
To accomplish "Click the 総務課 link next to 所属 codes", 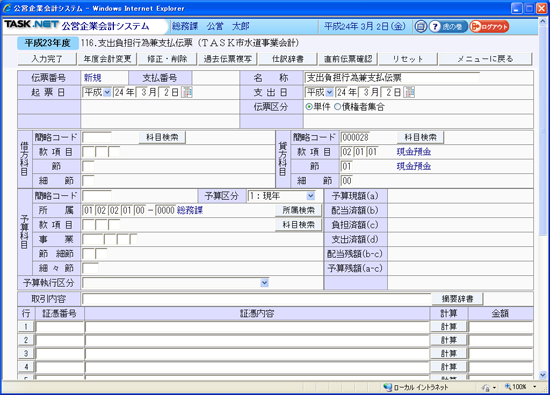I will pyautogui.click(x=190, y=210).
